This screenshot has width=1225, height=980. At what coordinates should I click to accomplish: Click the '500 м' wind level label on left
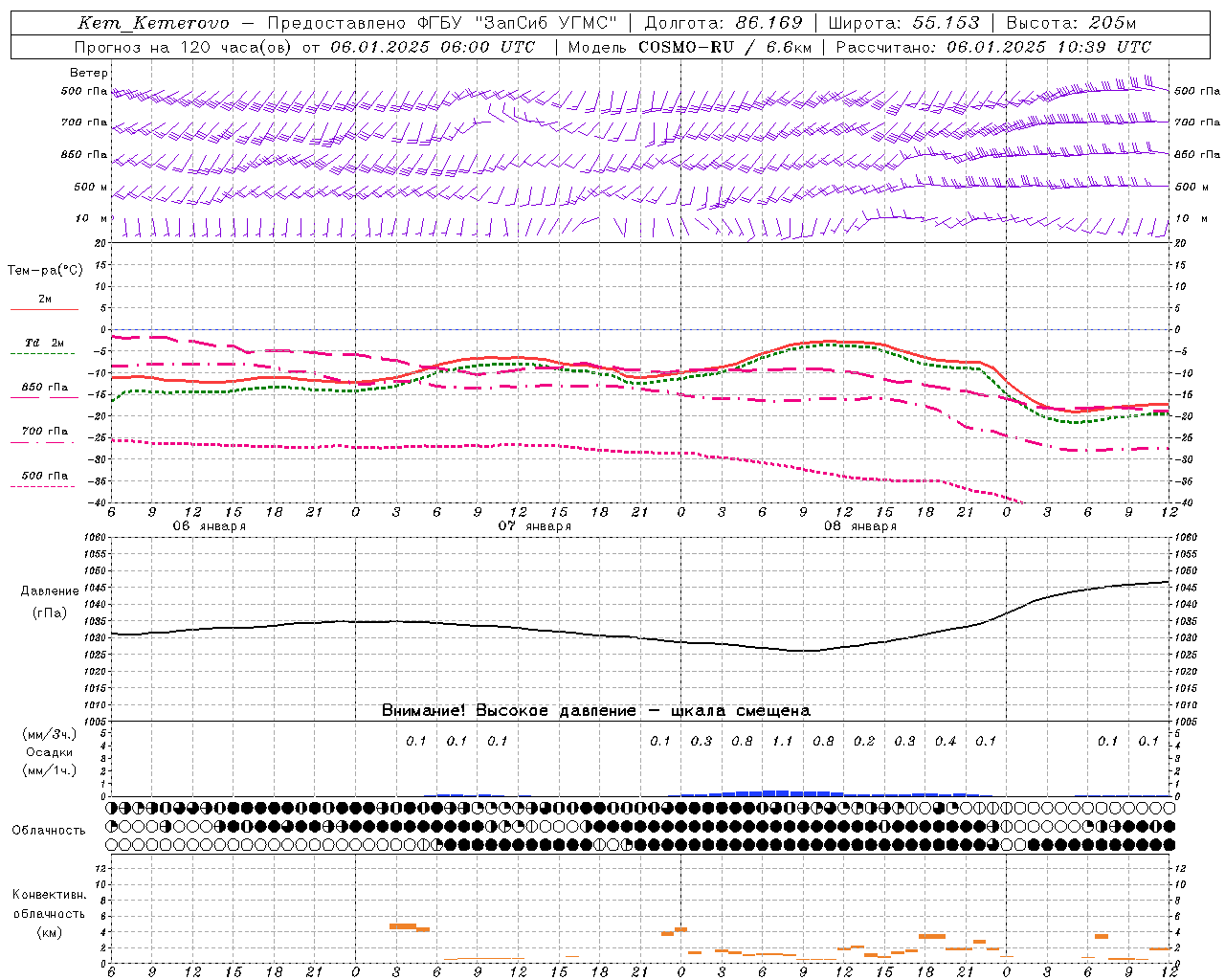point(91,187)
